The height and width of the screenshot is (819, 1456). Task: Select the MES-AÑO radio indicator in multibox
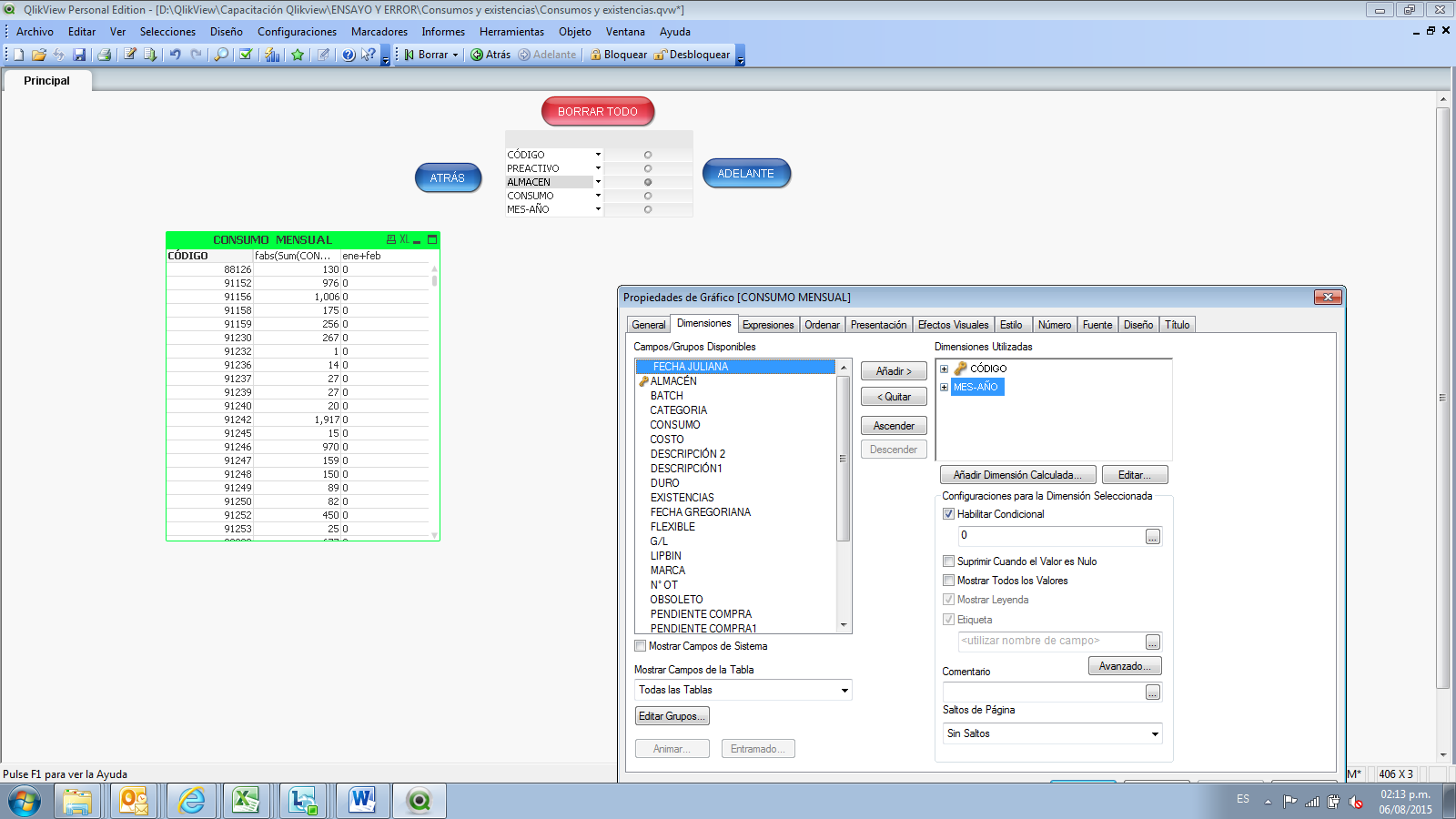(x=648, y=209)
